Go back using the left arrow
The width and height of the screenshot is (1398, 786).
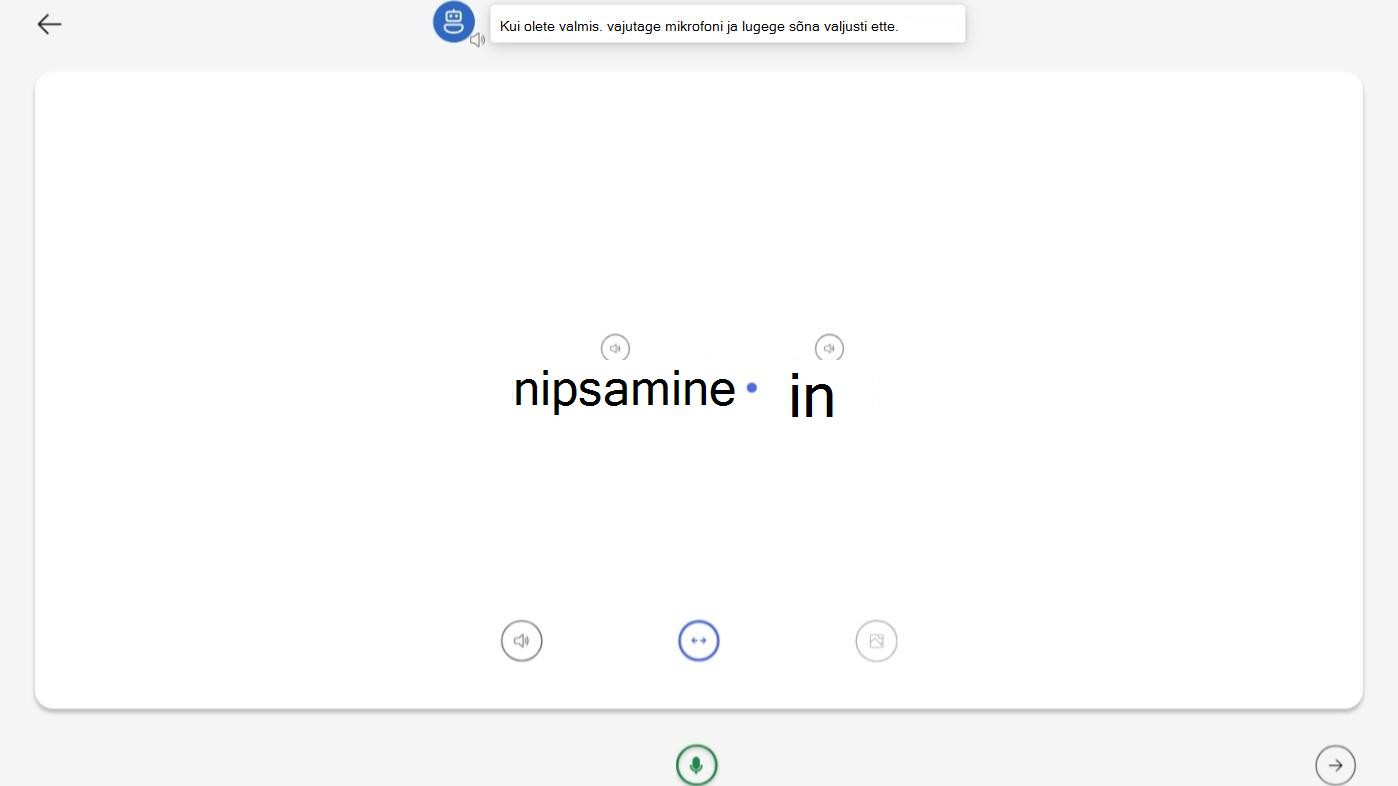(x=49, y=24)
